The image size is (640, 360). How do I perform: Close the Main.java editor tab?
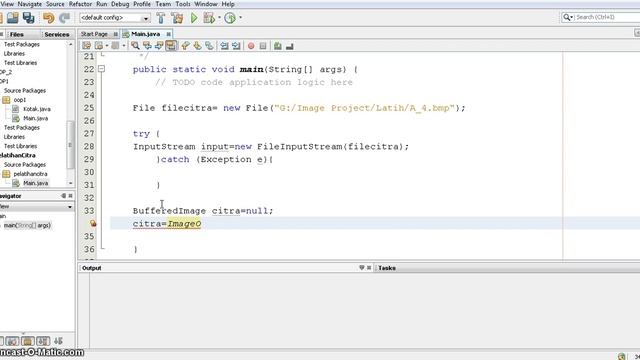click(x=168, y=34)
